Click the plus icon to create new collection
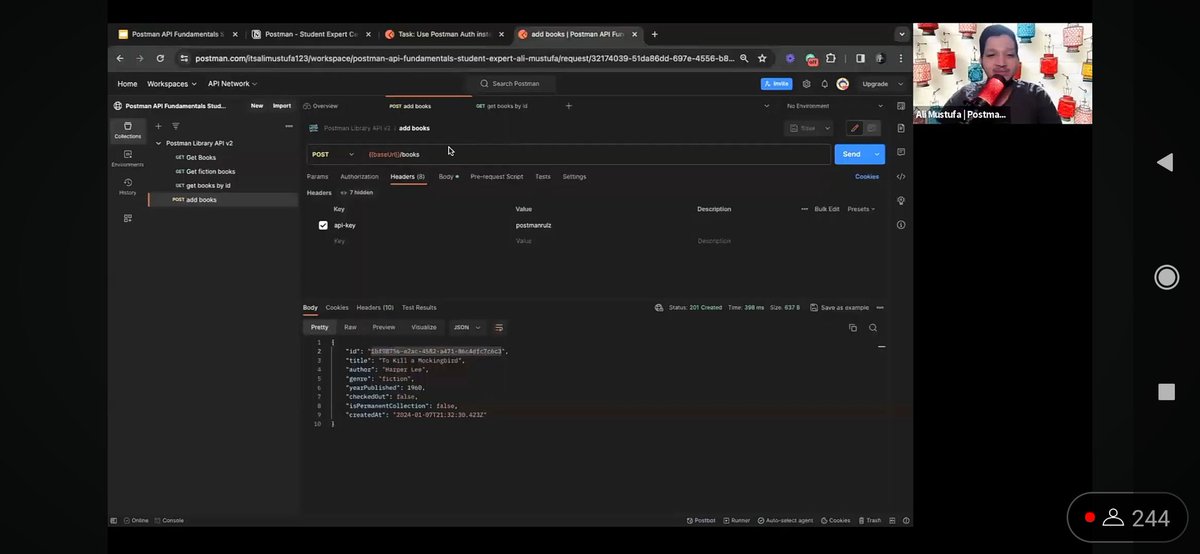 [x=158, y=126]
